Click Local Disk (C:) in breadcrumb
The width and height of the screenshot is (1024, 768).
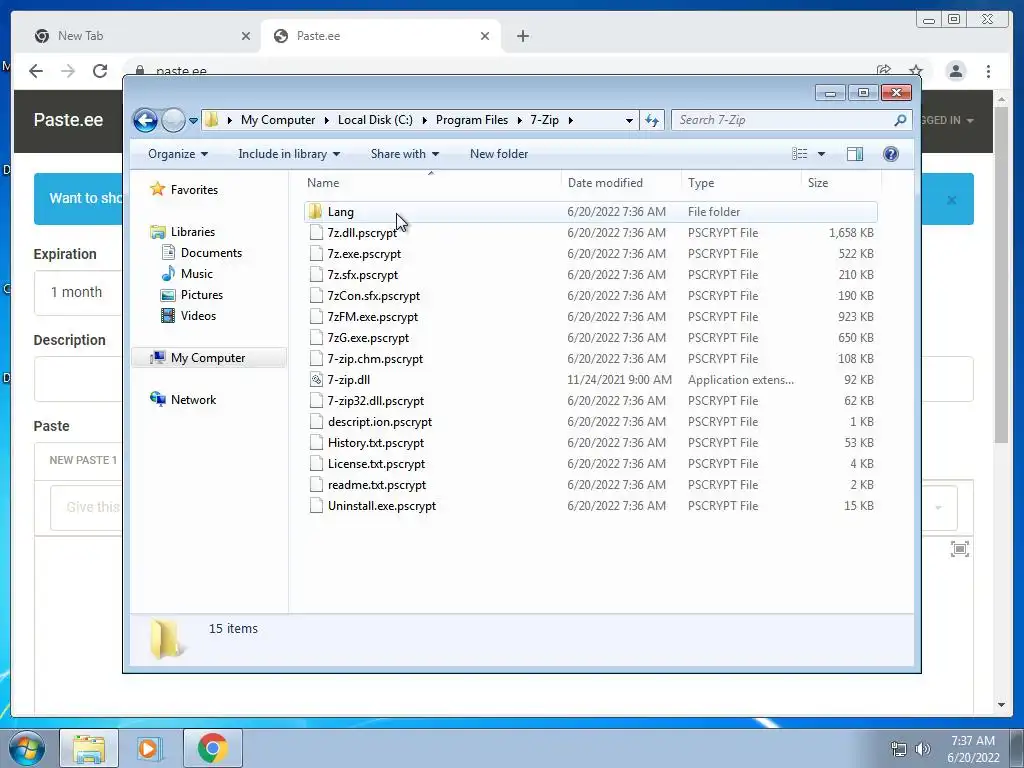375,120
